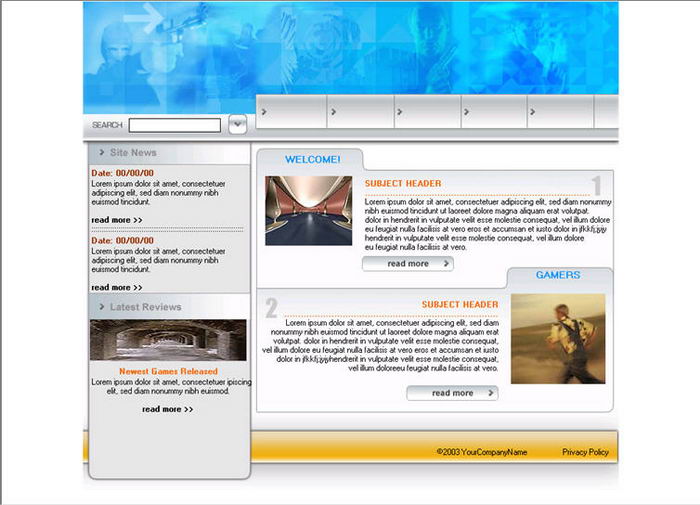Viewport: 700px width, 505px height.
Task: Click the SEARCH text input field
Action: [x=174, y=125]
